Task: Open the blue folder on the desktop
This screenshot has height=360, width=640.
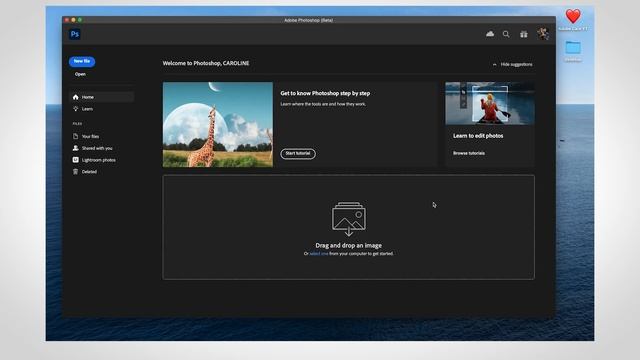Action: (573, 47)
